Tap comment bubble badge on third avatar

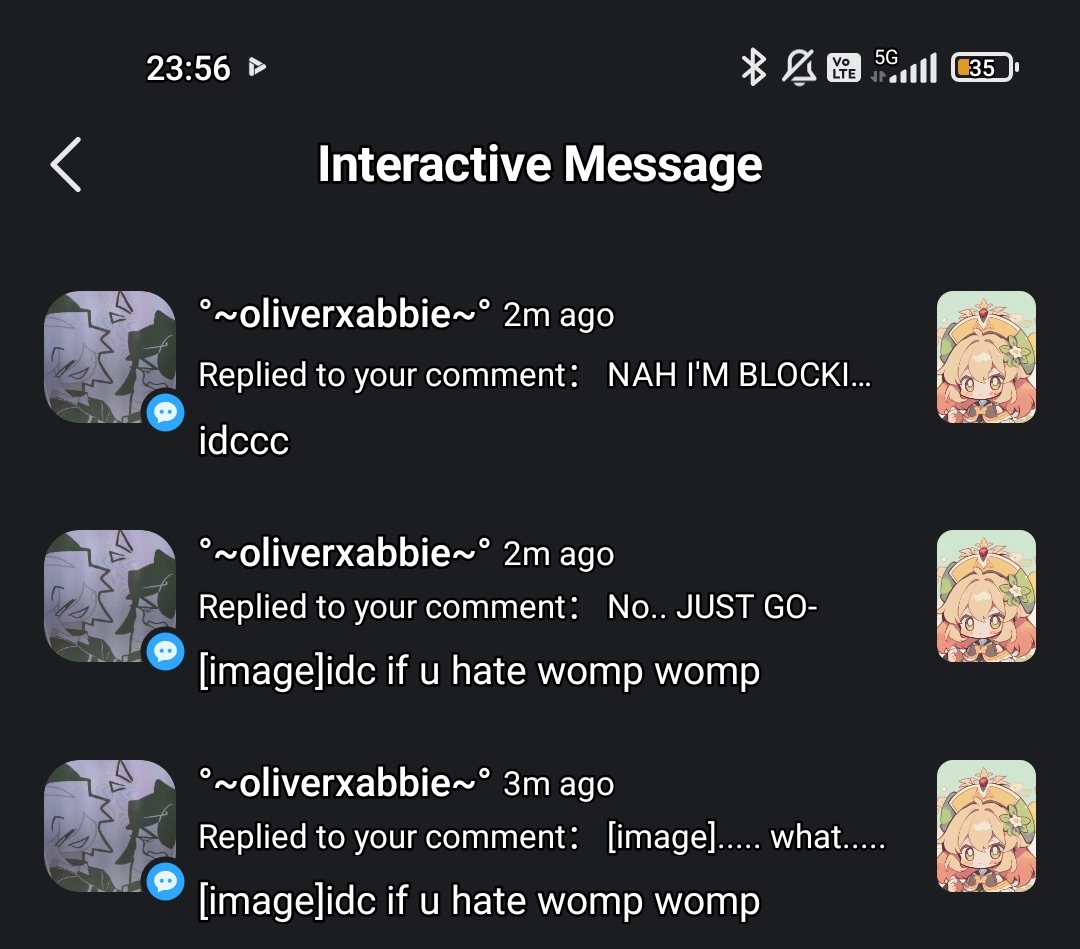pyautogui.click(x=165, y=882)
